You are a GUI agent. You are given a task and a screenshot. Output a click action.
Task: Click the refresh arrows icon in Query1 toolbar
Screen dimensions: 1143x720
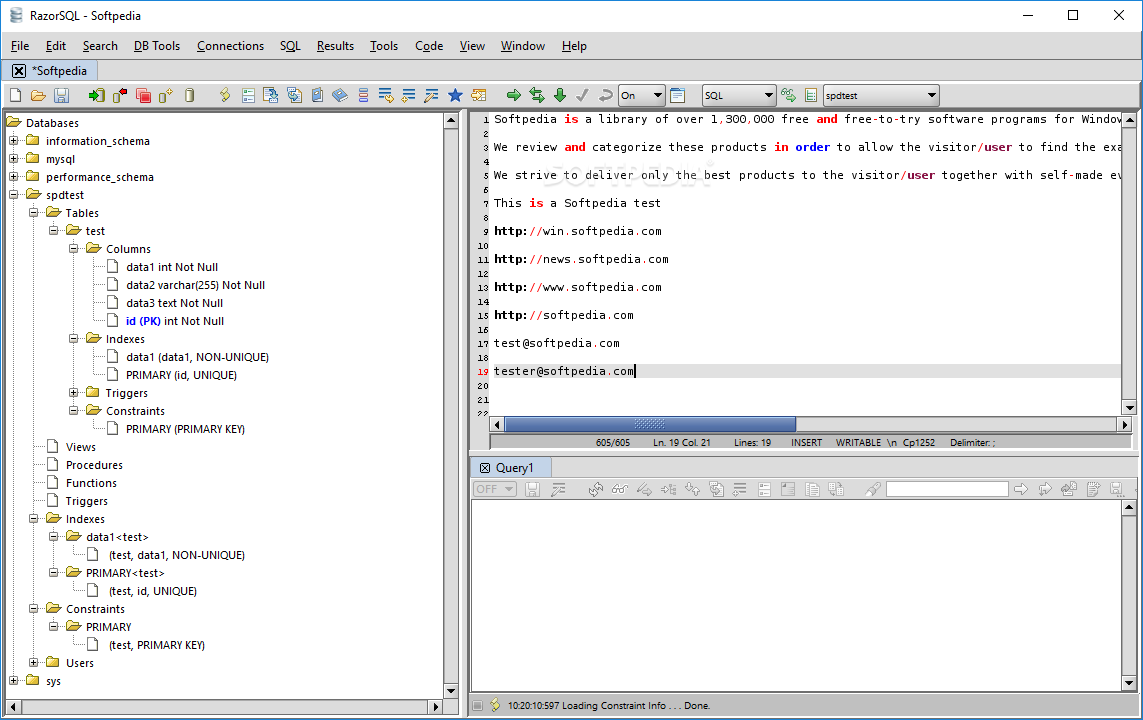coord(596,490)
